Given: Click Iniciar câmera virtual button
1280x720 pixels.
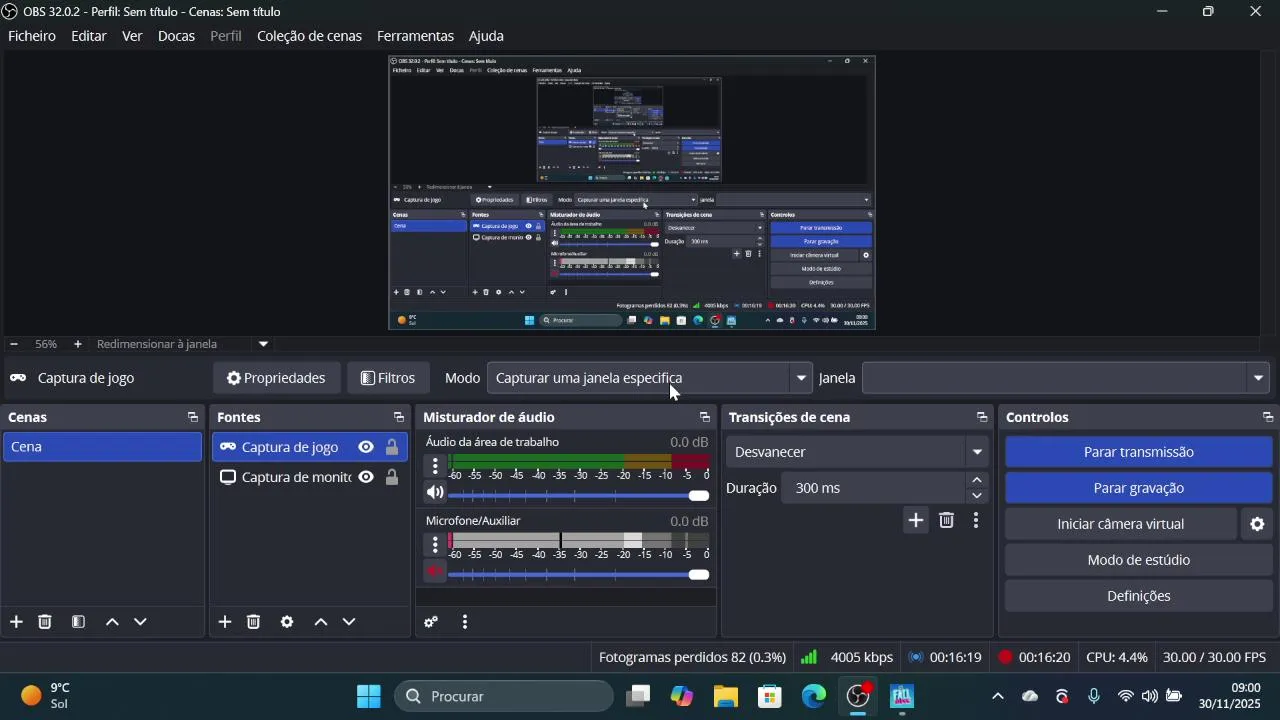Looking at the screenshot, I should [1121, 524].
